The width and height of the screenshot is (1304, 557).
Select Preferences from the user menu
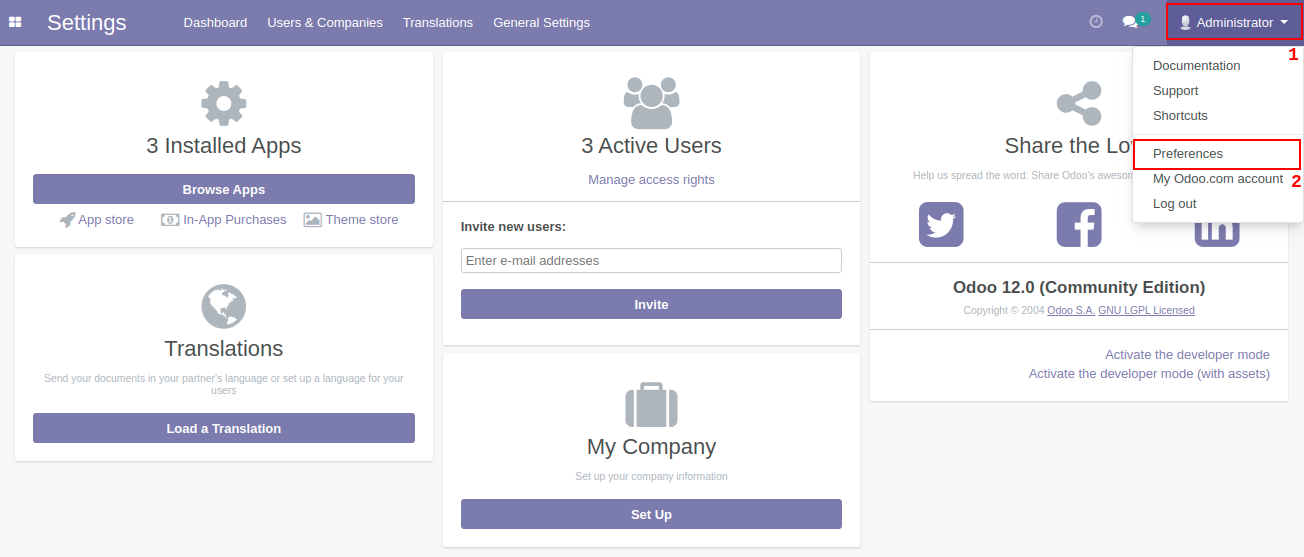click(1188, 154)
